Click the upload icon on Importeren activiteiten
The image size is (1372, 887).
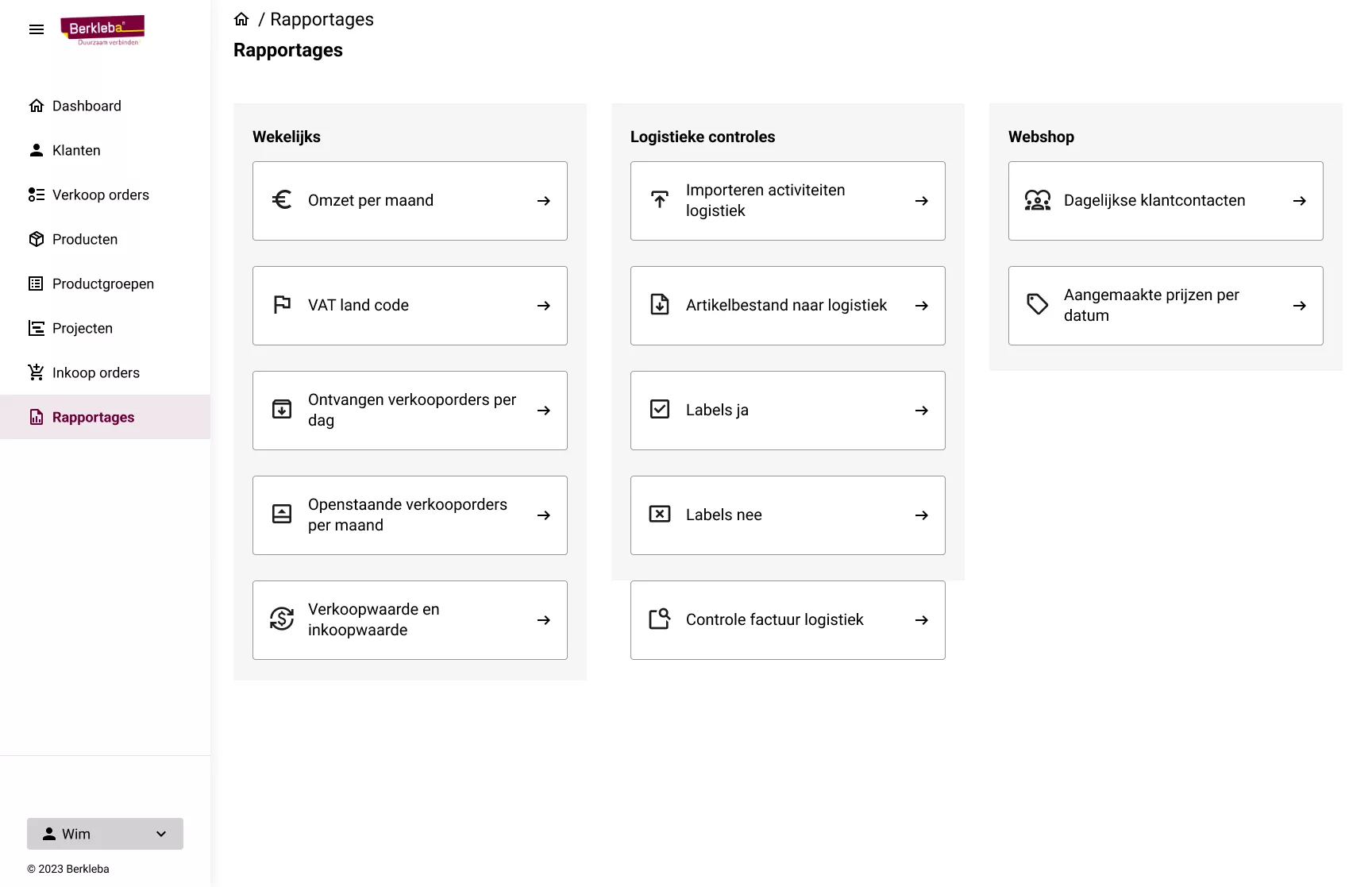(660, 200)
